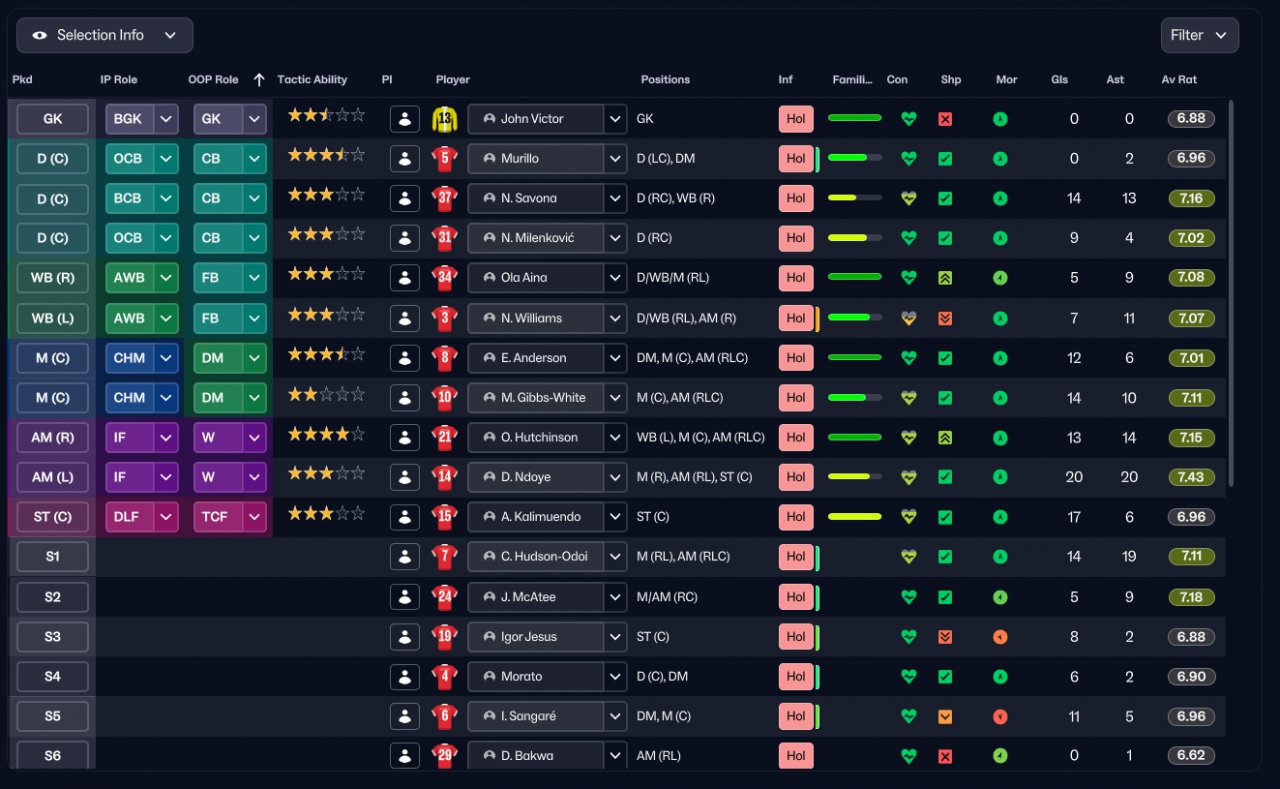The width and height of the screenshot is (1280, 789).
Task: Click the S5 substitute slot button
Action: coord(53,717)
